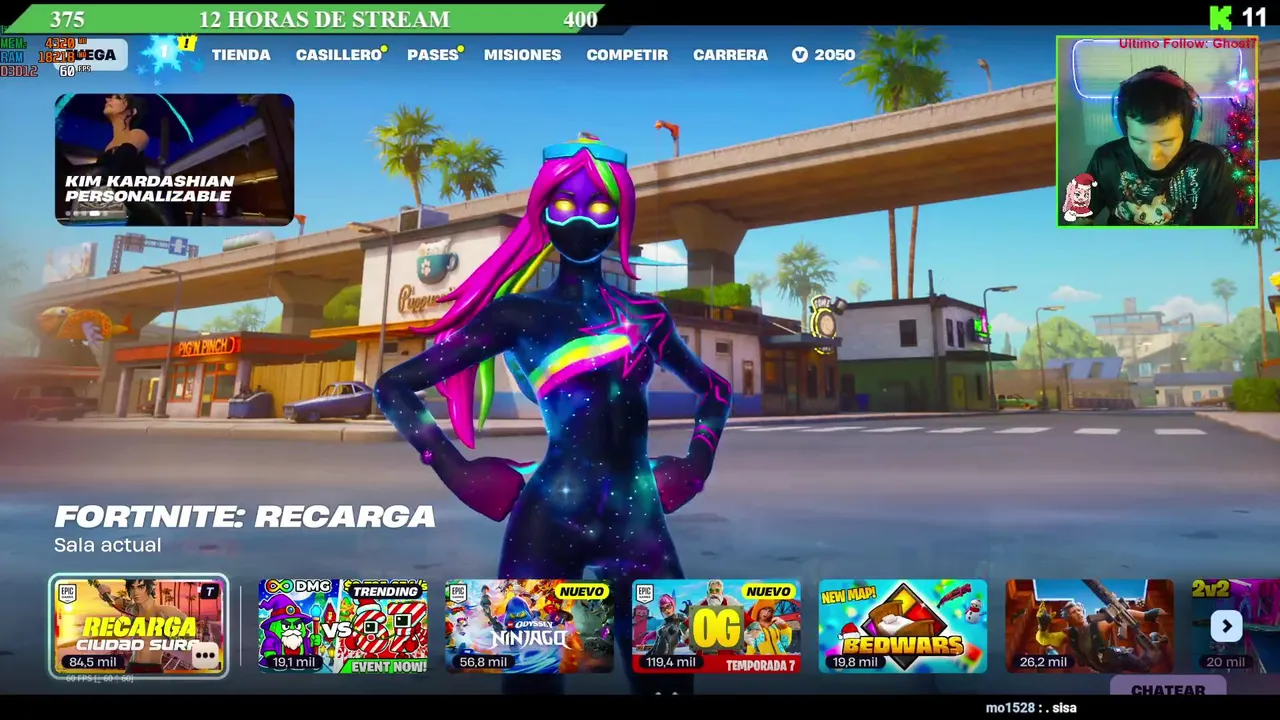Click the FORTNITE: RECARGA title
This screenshot has height=720, width=1280.
(245, 517)
